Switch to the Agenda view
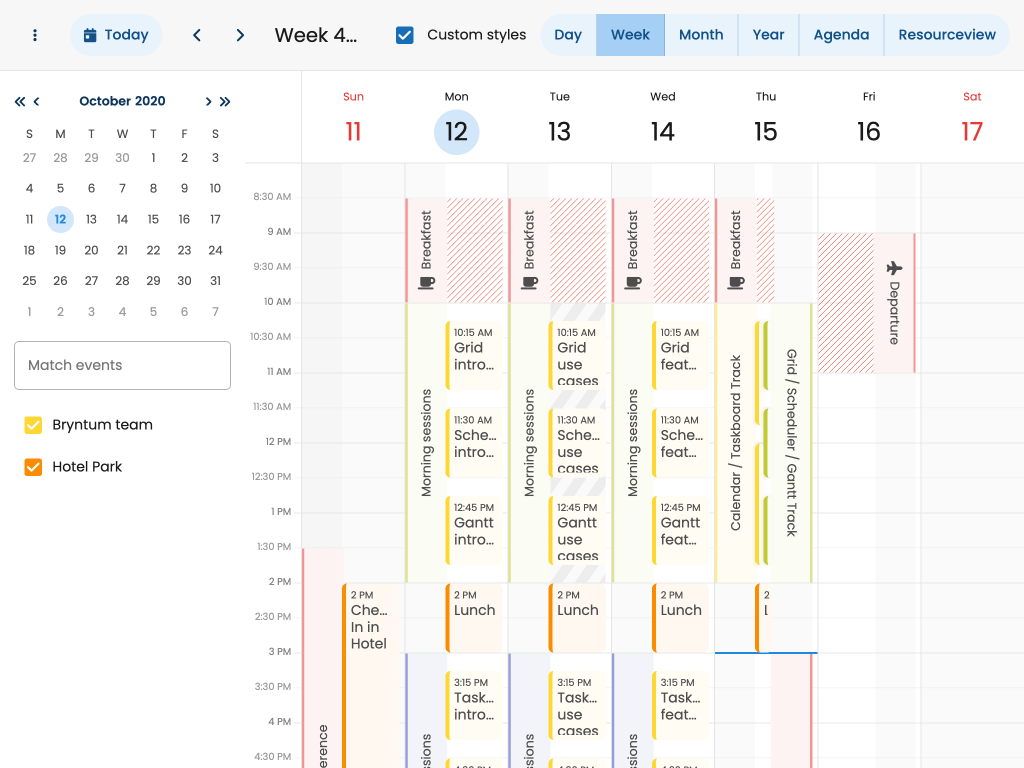This screenshot has height=768, width=1024. coord(840,35)
